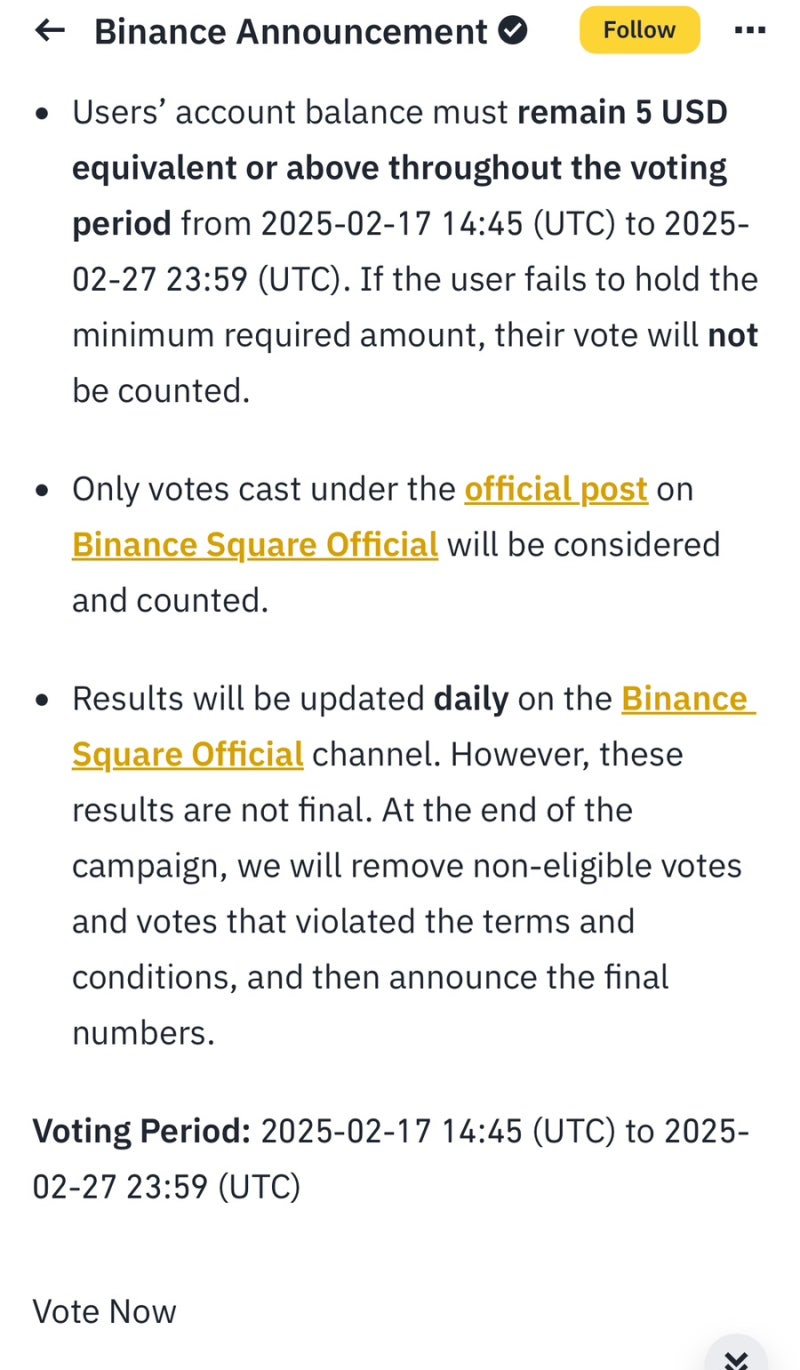Click the "and counted." text line
The width and height of the screenshot is (800, 1370).
pyautogui.click(x=170, y=601)
